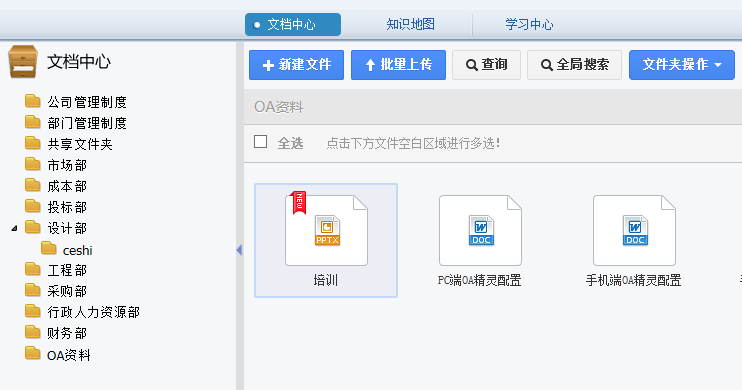
Task: Click the 文档中心 cabinet icon
Action: [23, 62]
